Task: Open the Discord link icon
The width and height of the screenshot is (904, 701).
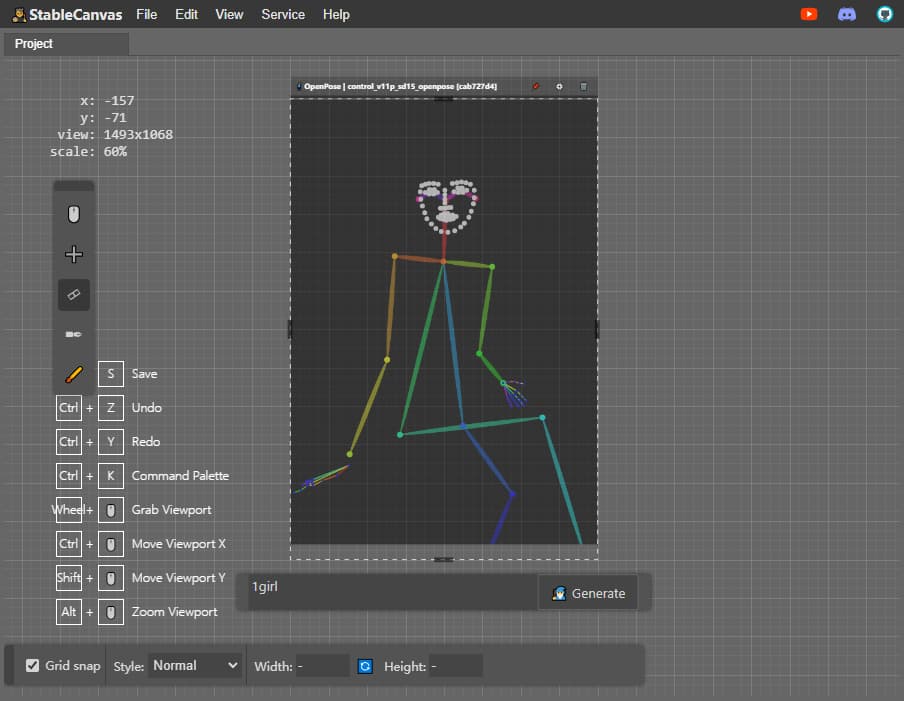Action: (846, 14)
